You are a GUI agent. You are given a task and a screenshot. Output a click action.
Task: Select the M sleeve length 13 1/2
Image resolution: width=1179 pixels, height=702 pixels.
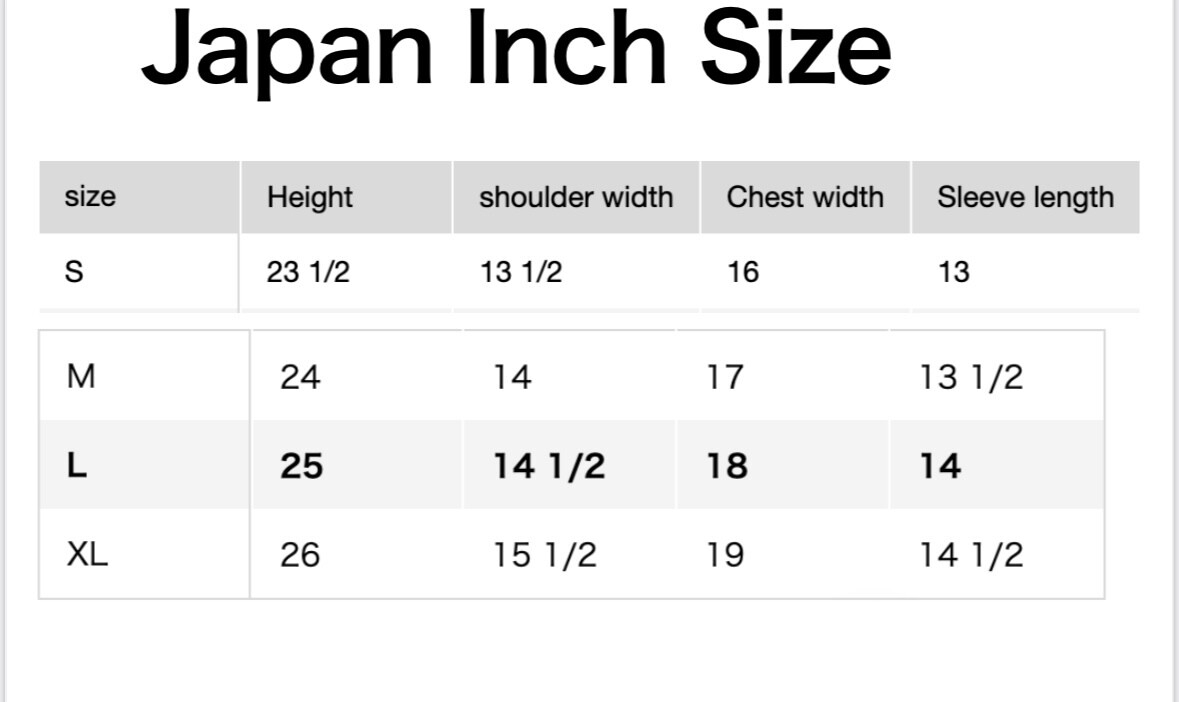(x=971, y=377)
